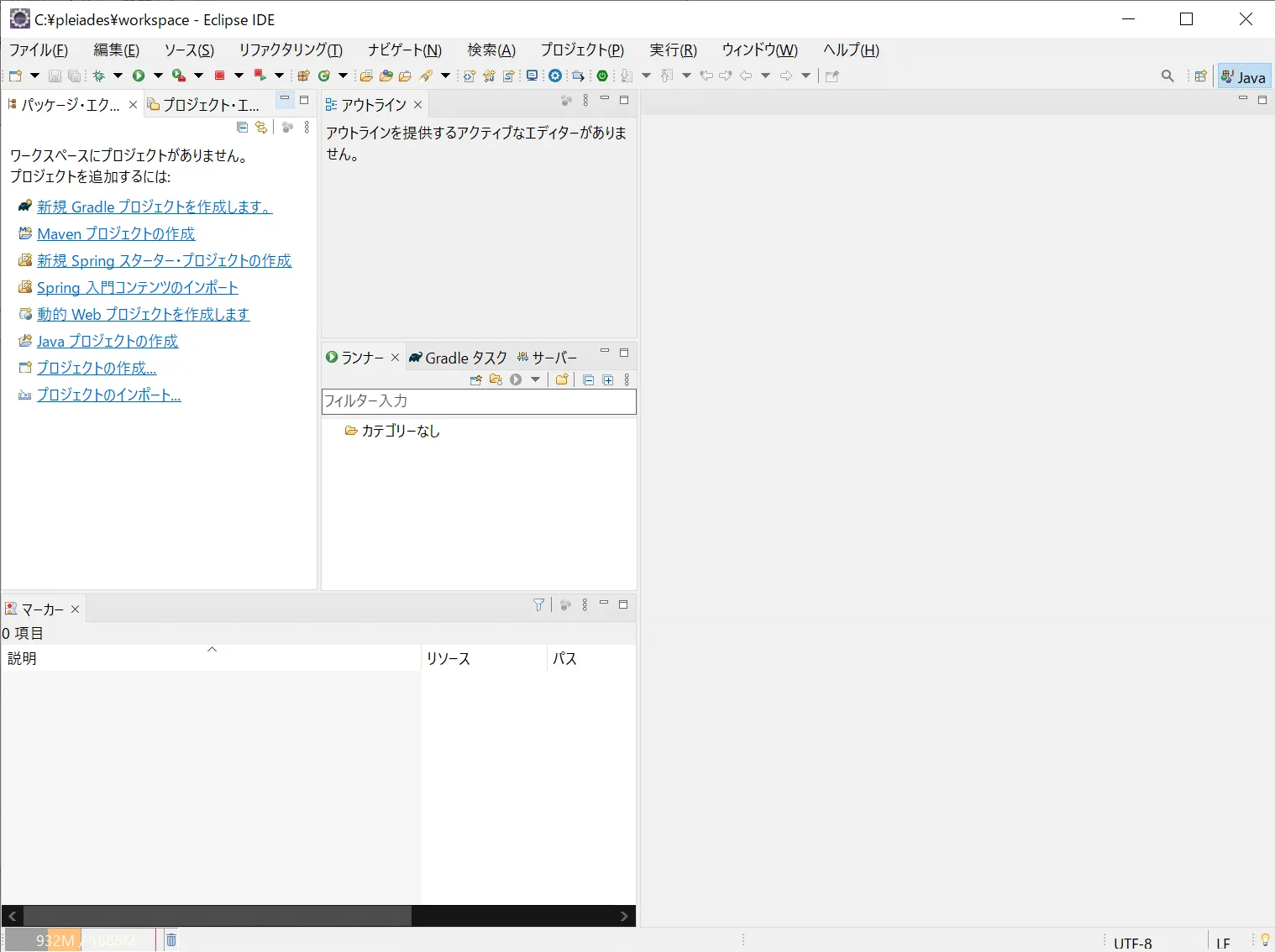Click the Java プロジェクトの作成 link
The height and width of the screenshot is (952, 1275).
pos(108,341)
